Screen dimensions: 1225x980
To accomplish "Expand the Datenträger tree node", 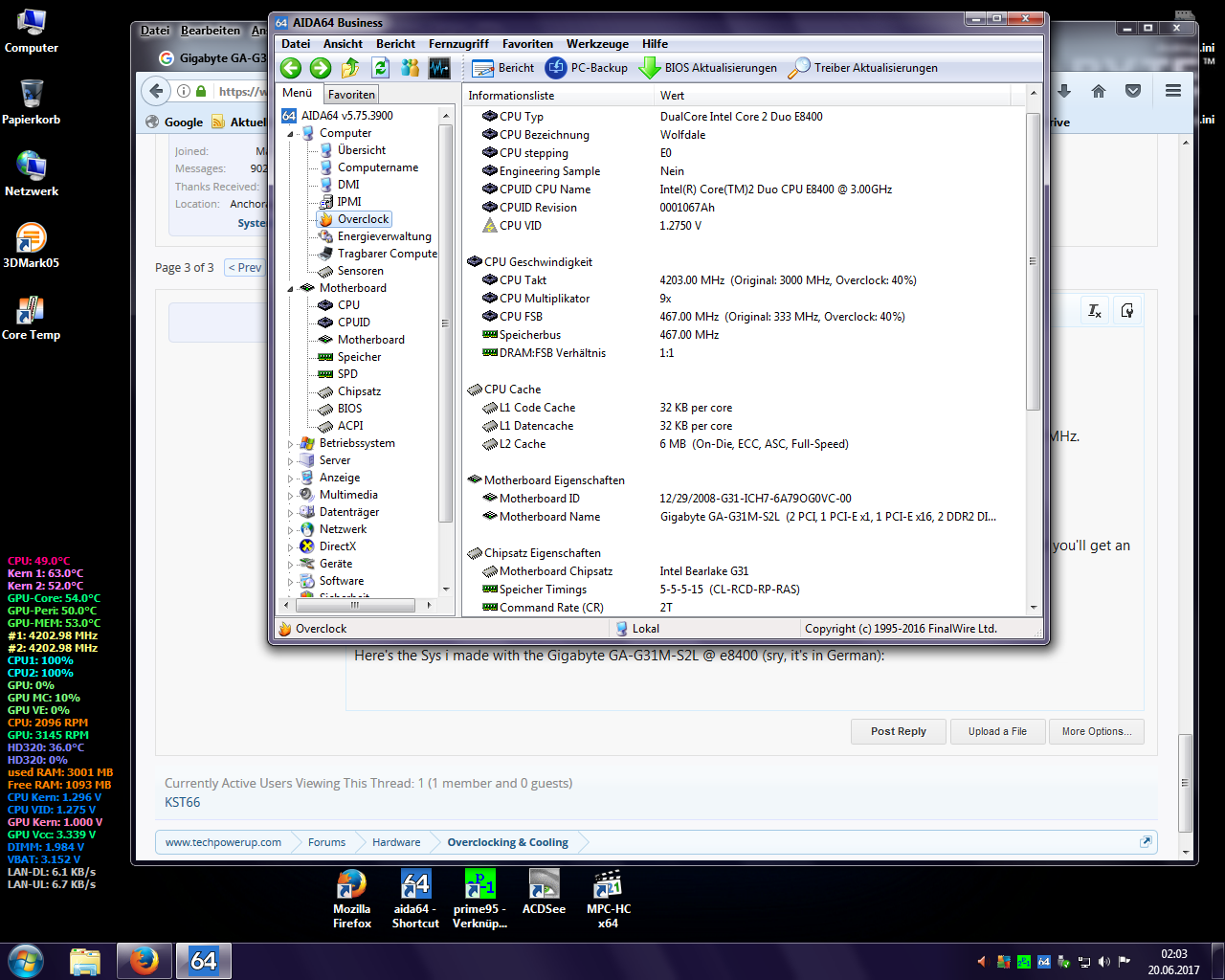I will 291,512.
